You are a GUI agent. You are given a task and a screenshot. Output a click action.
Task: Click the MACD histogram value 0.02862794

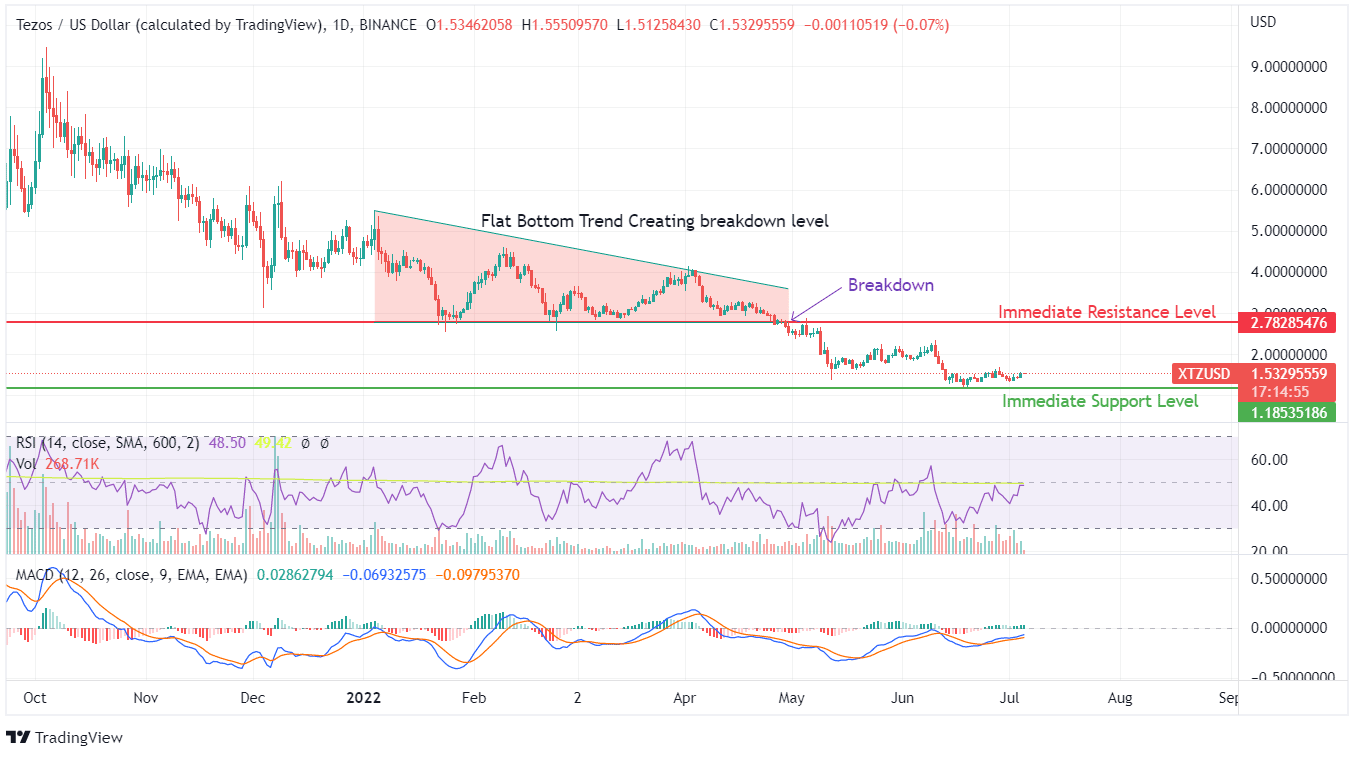(x=295, y=575)
